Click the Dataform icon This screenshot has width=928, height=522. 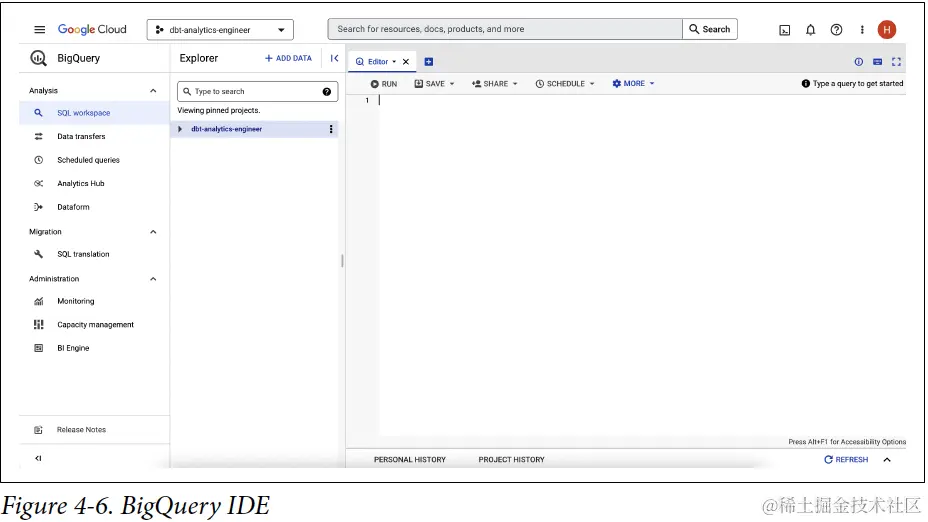point(38,207)
